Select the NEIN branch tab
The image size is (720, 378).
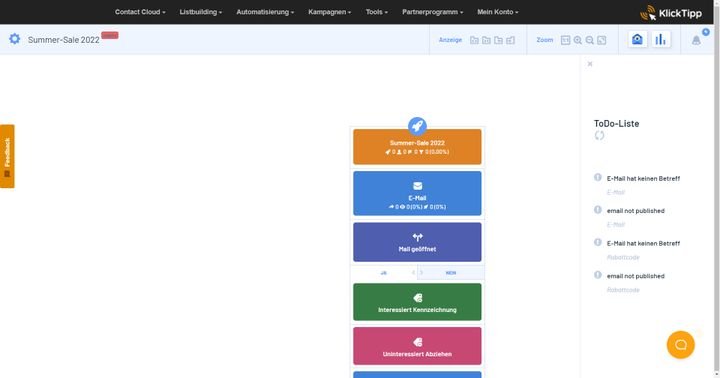pos(451,273)
